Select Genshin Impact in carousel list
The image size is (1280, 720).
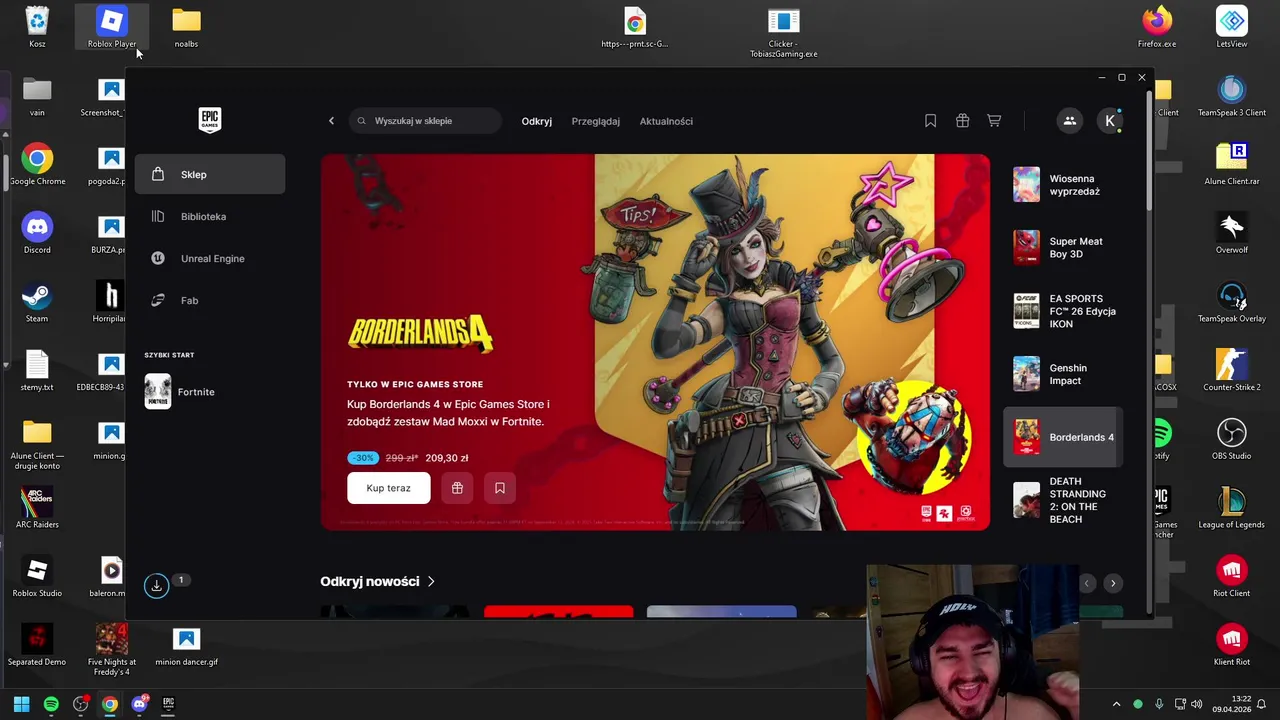pos(1063,374)
